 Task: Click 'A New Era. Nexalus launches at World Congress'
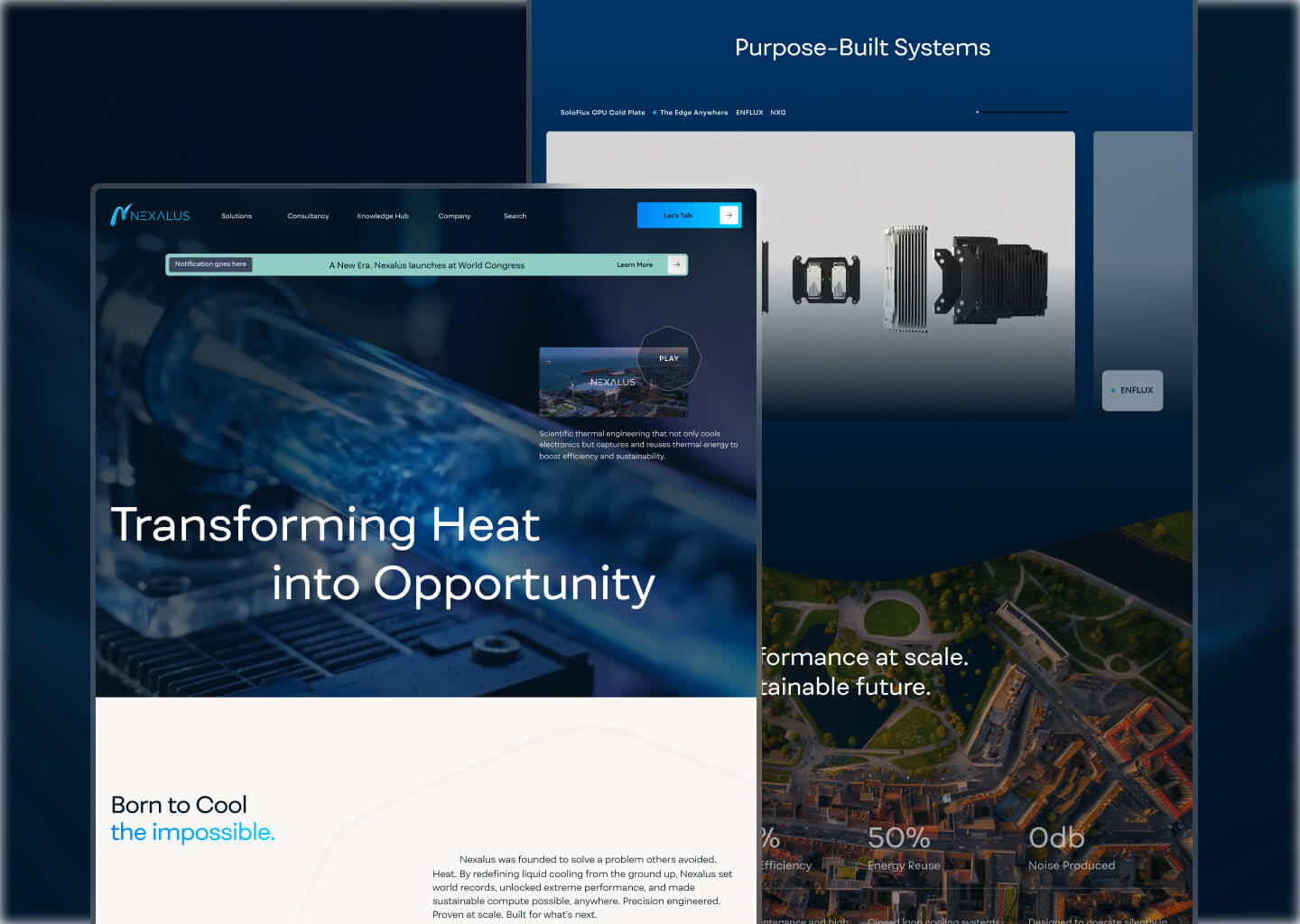point(426,265)
